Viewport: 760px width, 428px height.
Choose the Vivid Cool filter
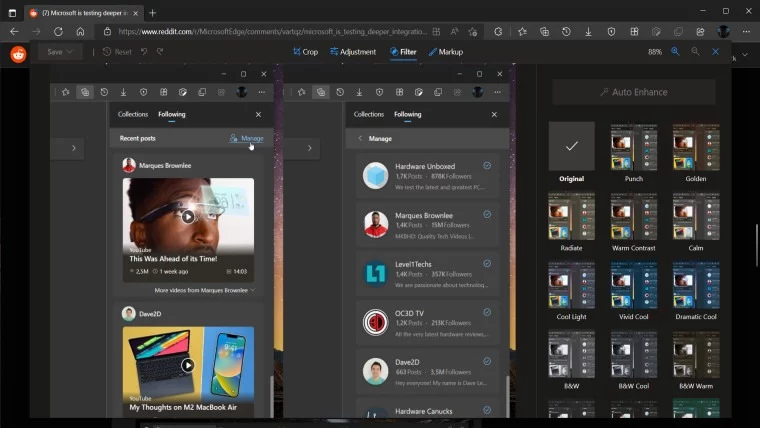click(633, 285)
